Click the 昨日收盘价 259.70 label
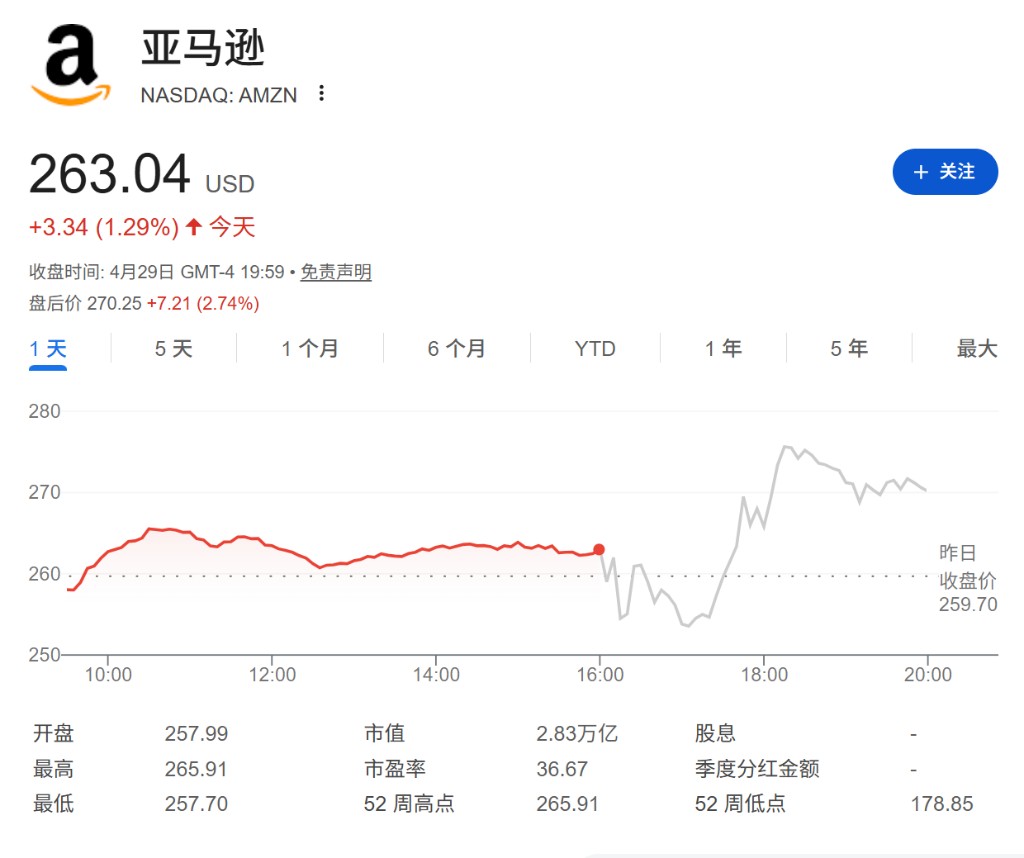This screenshot has height=858, width=1024. pos(967,578)
